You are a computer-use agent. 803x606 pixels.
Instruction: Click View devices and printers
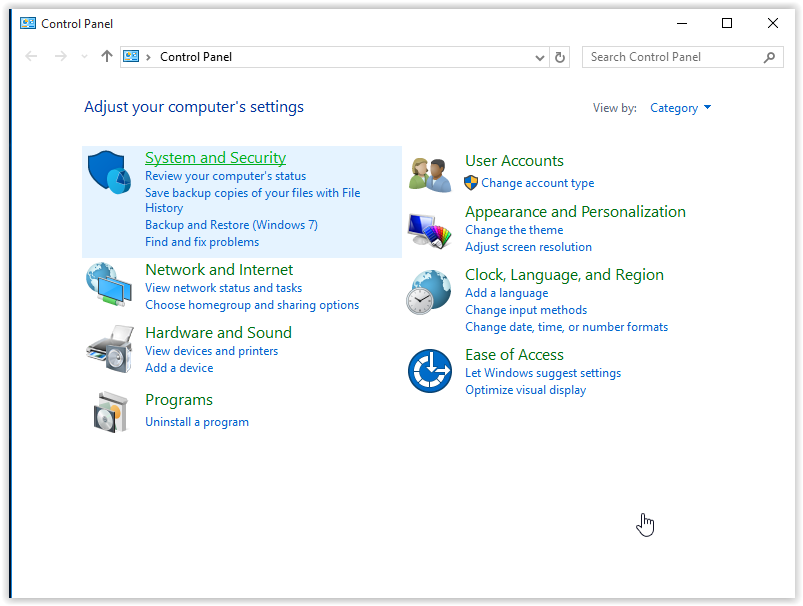[x=212, y=351]
